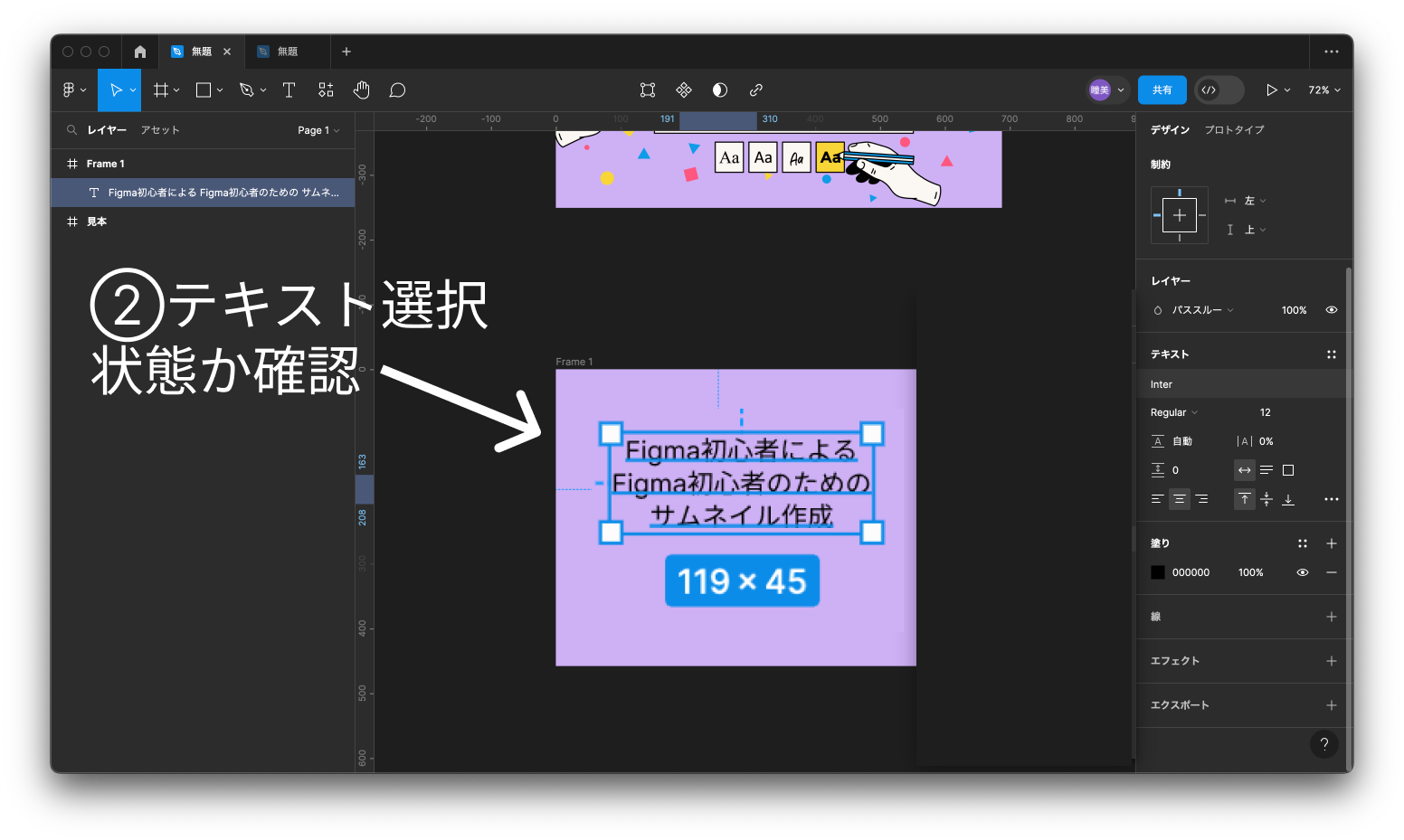Select fixed size text resizing

(x=1288, y=470)
